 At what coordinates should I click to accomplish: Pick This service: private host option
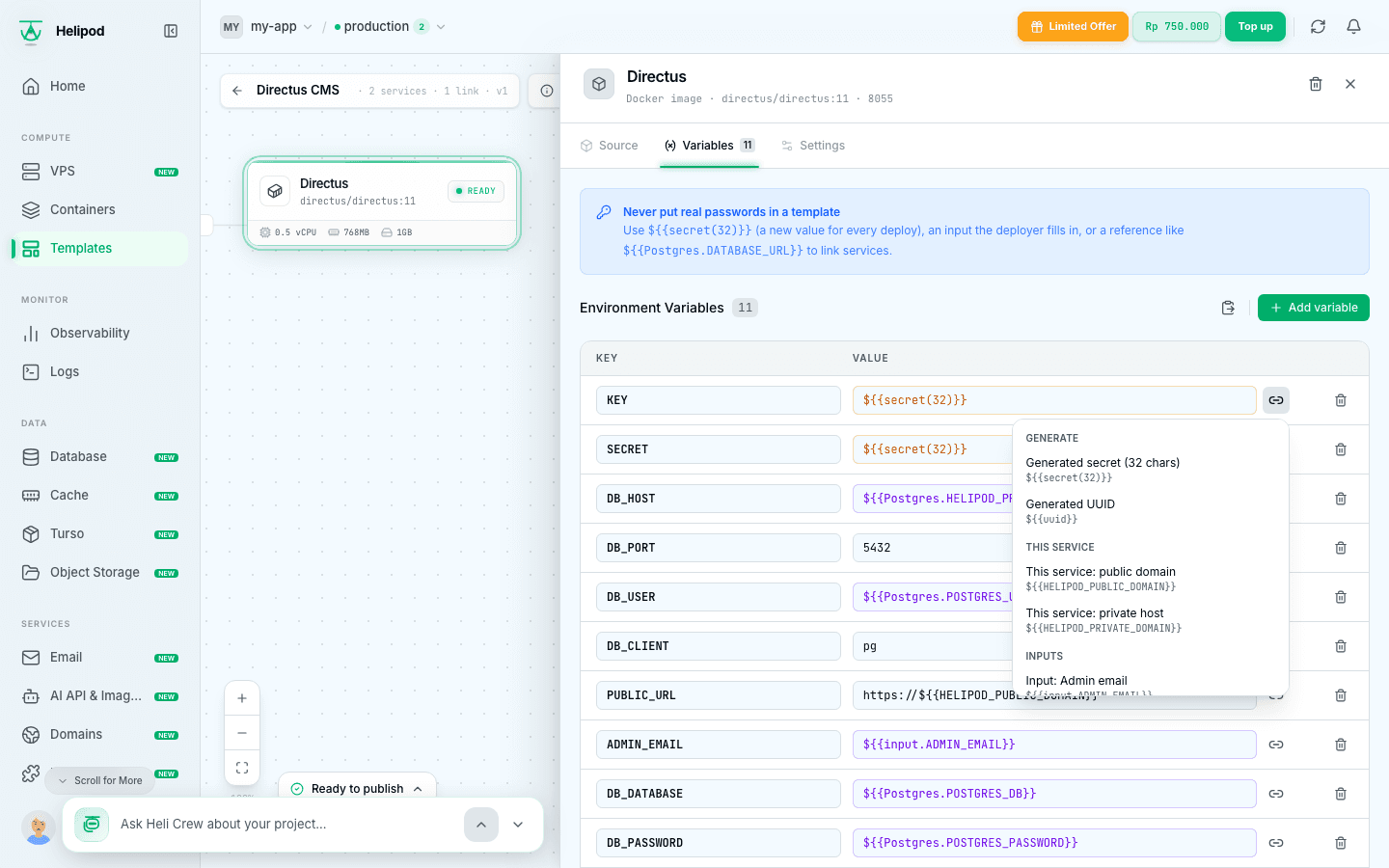tap(1151, 620)
